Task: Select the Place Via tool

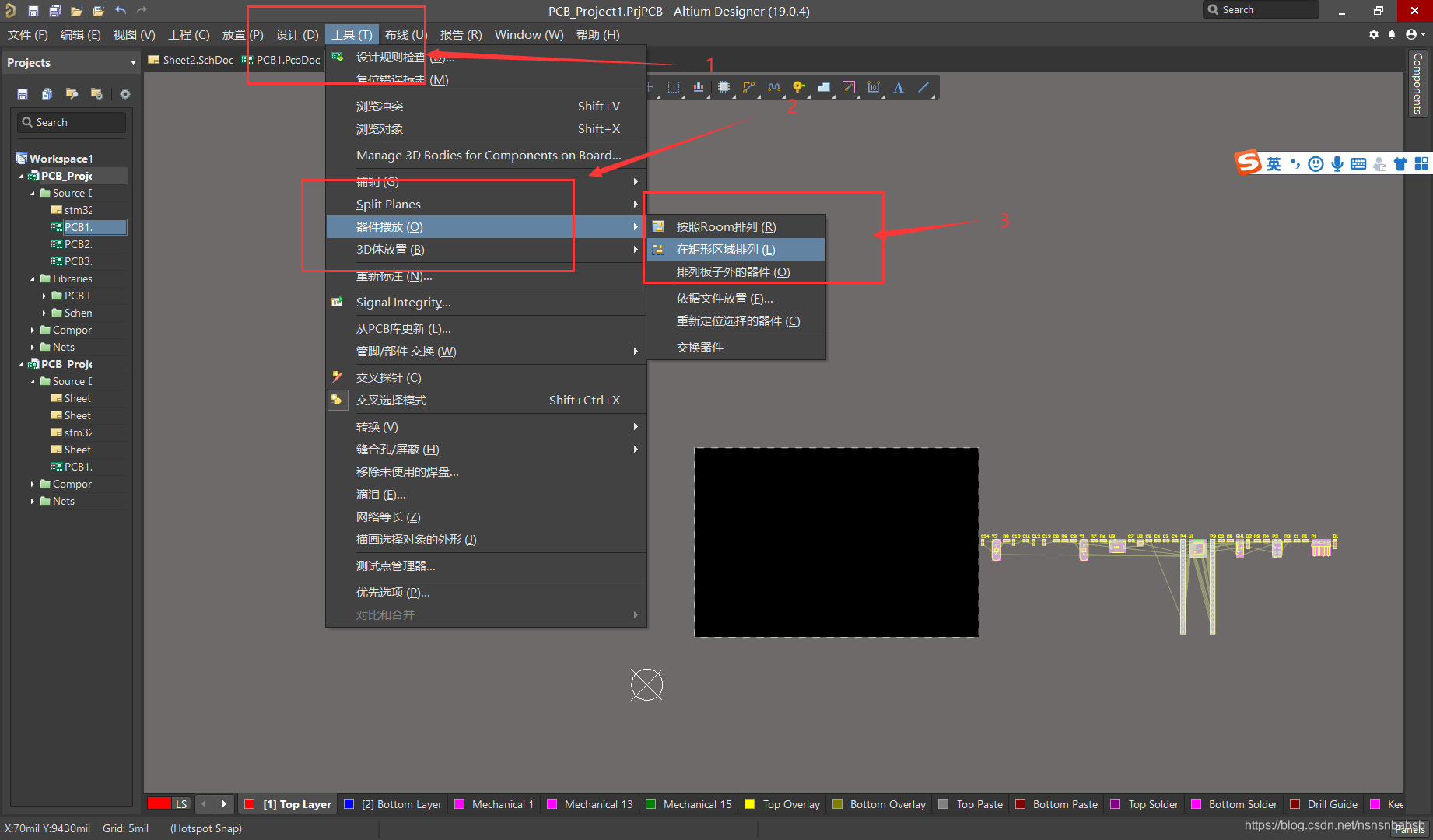Action: click(798, 87)
